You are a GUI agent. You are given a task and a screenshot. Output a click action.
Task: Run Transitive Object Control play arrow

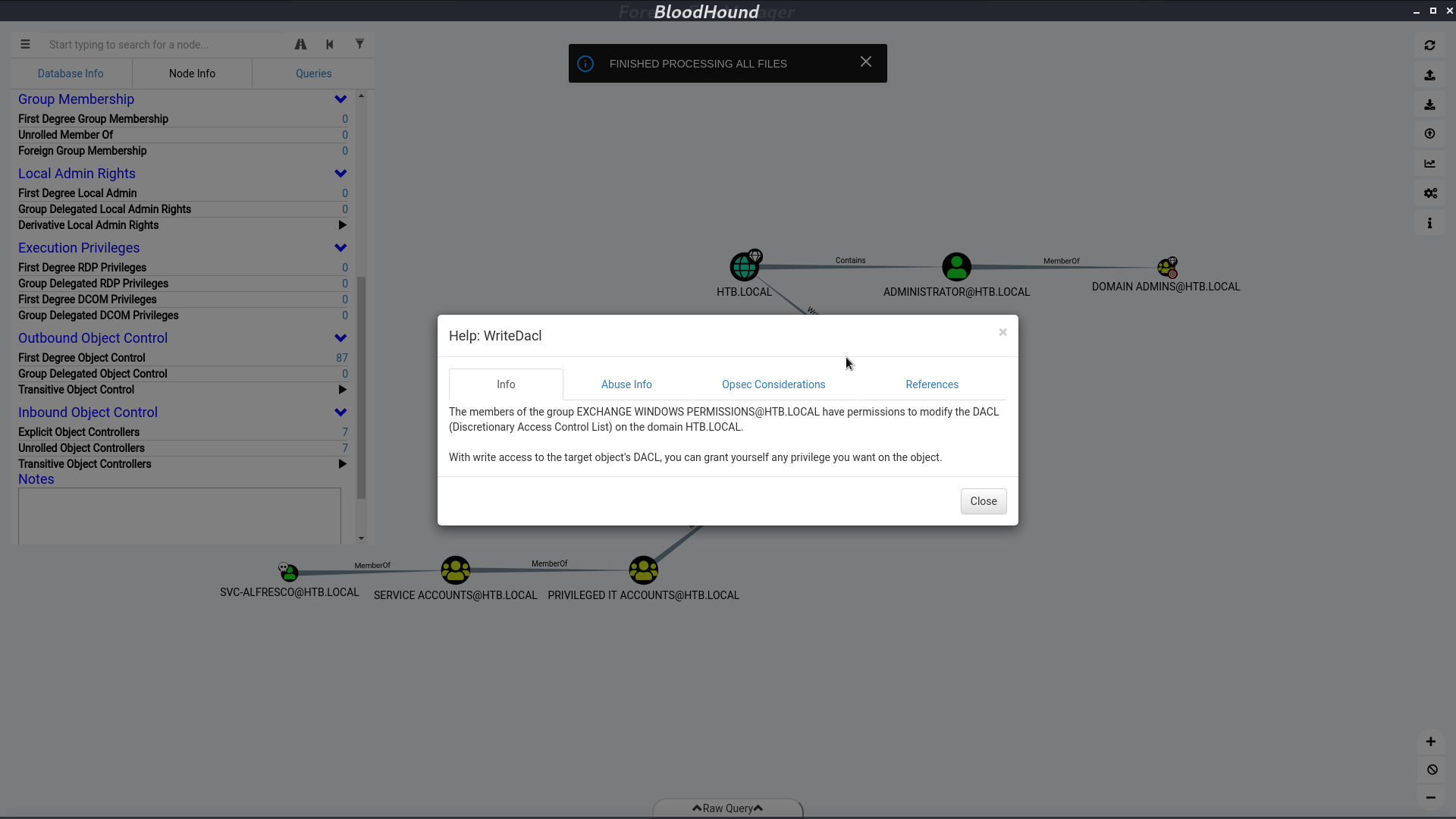343,390
